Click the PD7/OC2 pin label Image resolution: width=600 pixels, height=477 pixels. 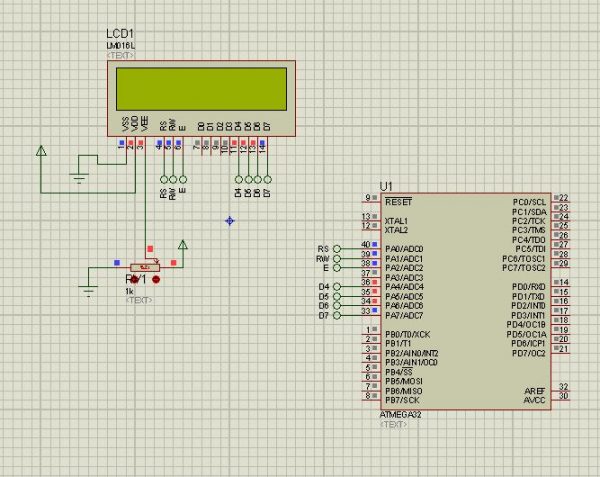529,353
